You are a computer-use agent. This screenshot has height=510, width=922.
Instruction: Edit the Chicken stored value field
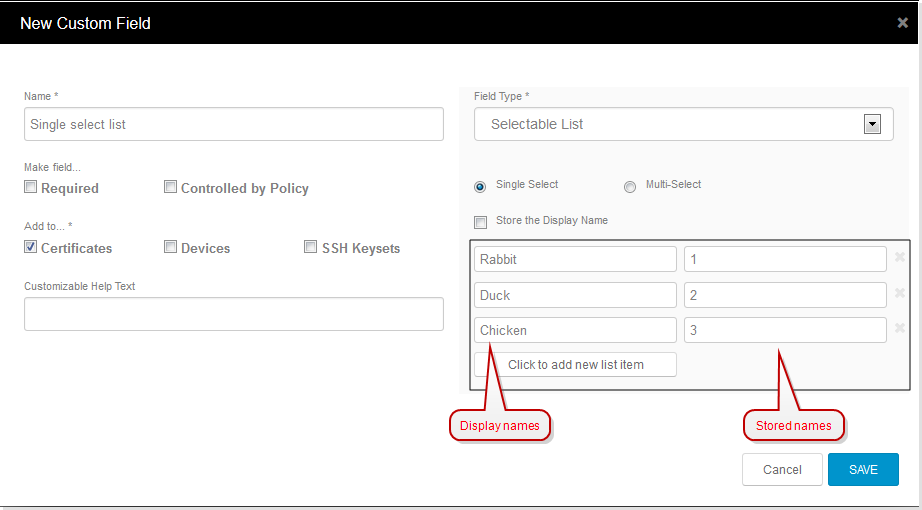785,330
